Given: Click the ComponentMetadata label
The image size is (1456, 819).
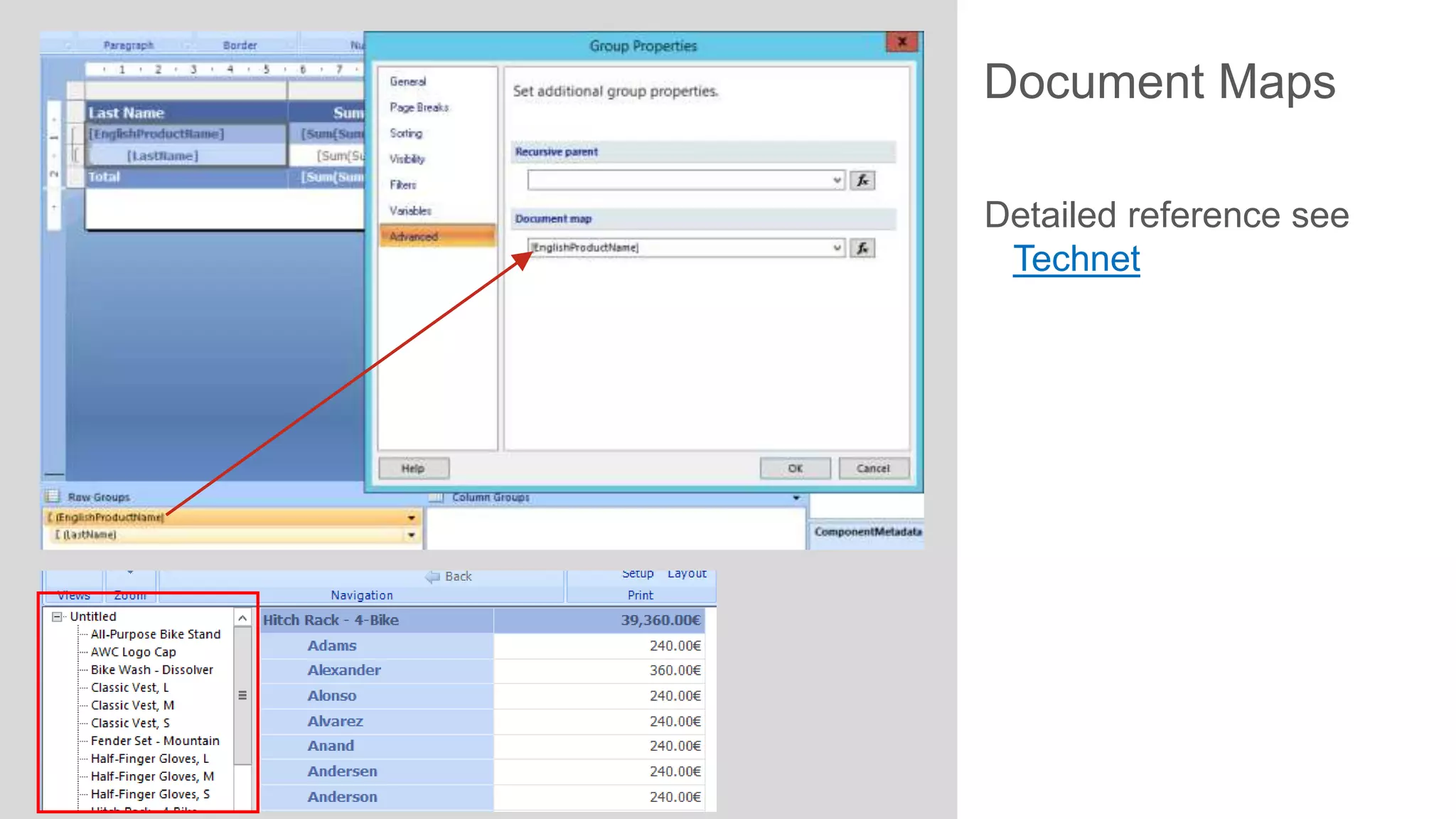Looking at the screenshot, I should (x=867, y=532).
